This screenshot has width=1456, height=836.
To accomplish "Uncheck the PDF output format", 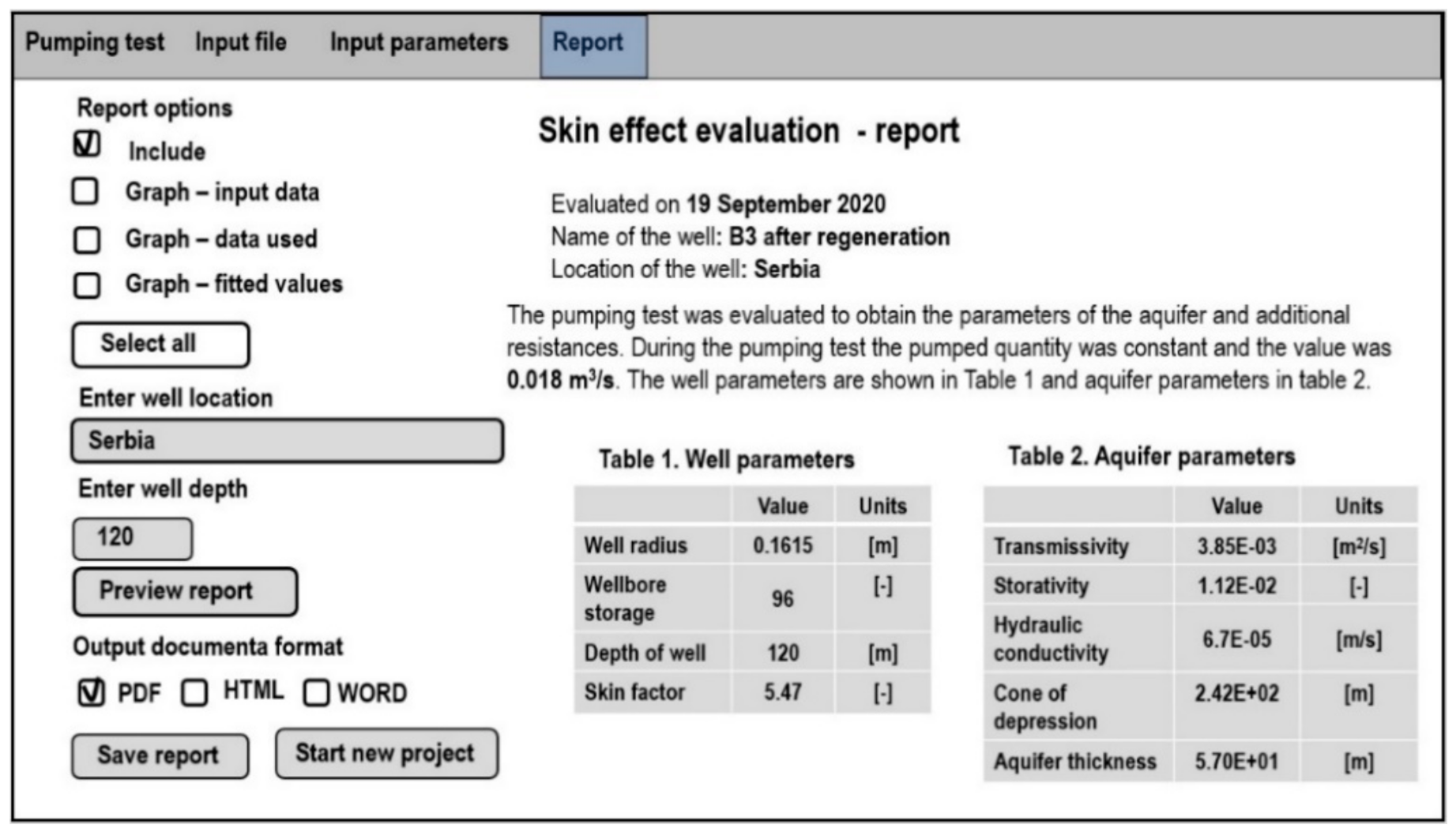I will 92,693.
